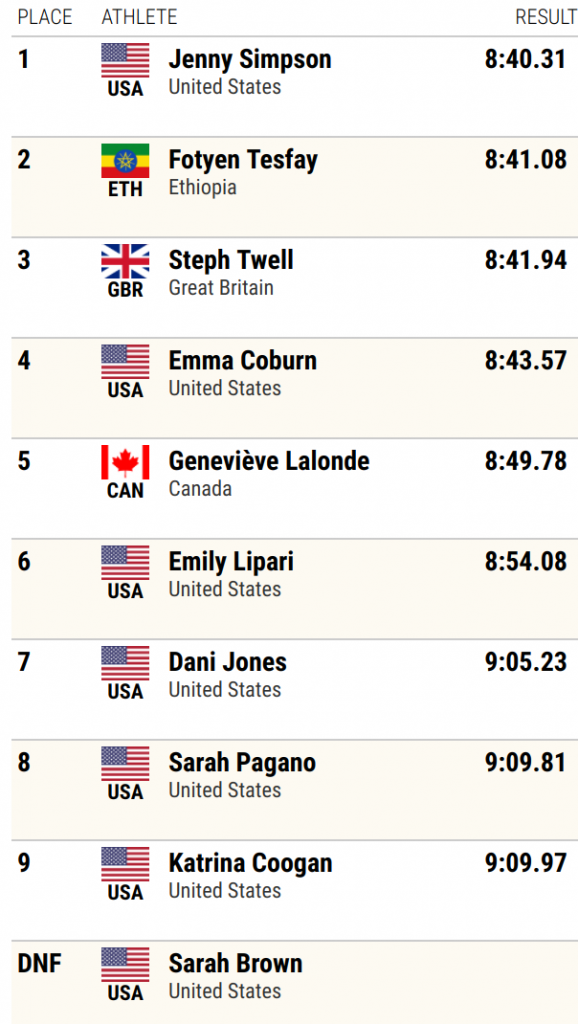Open Emma Coburn's profile name
The height and width of the screenshot is (1024, 578).
pos(242,360)
